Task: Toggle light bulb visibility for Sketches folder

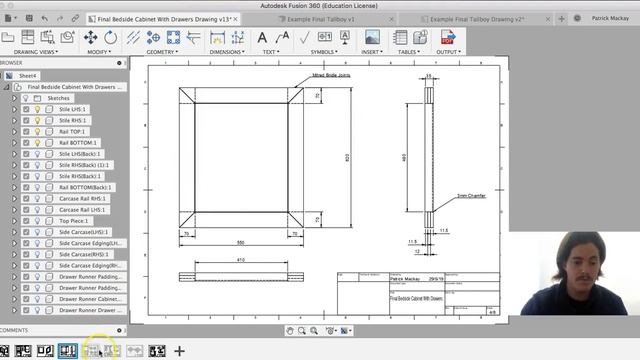Action: (26, 98)
